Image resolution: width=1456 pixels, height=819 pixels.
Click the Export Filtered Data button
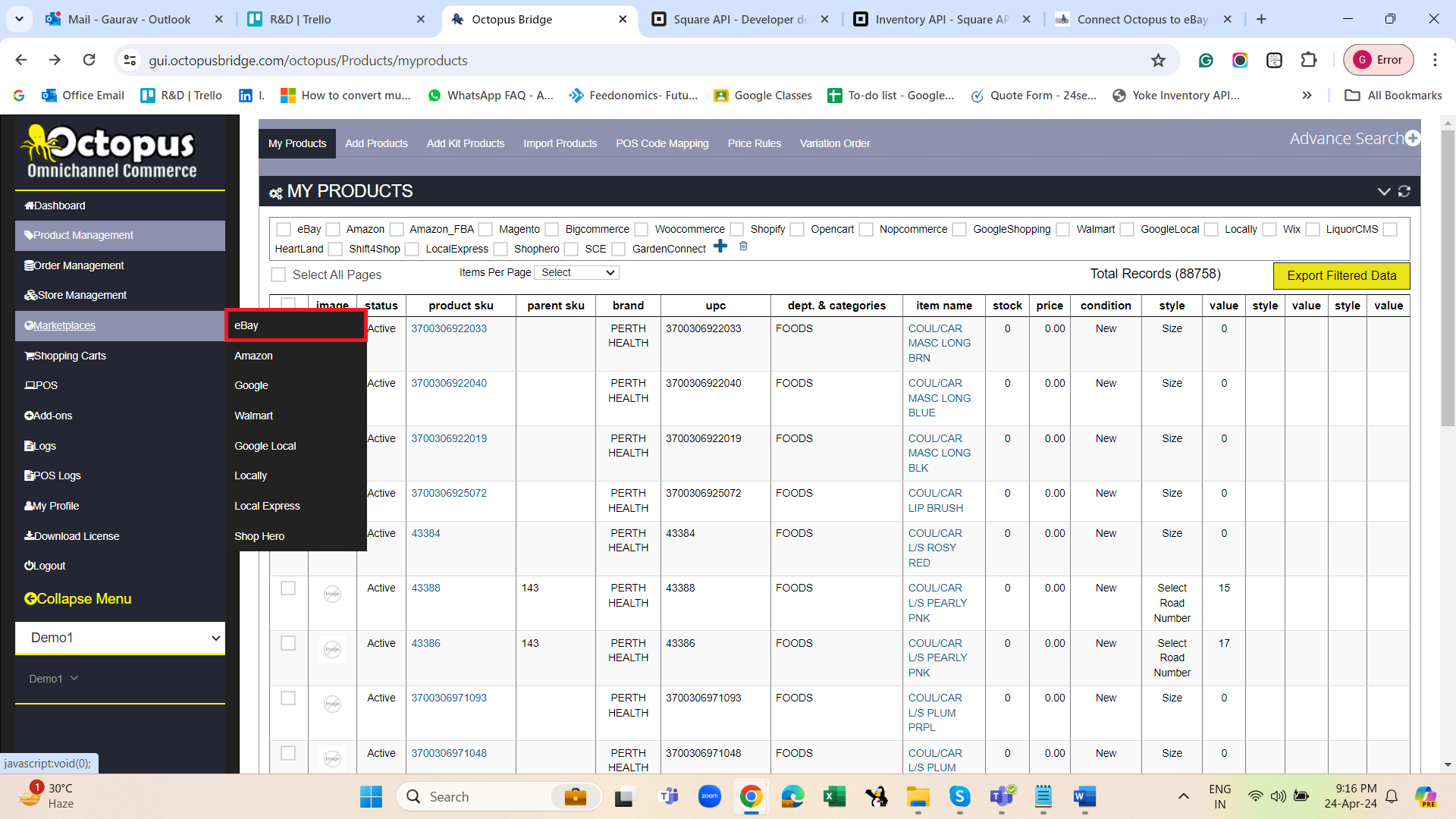point(1341,276)
